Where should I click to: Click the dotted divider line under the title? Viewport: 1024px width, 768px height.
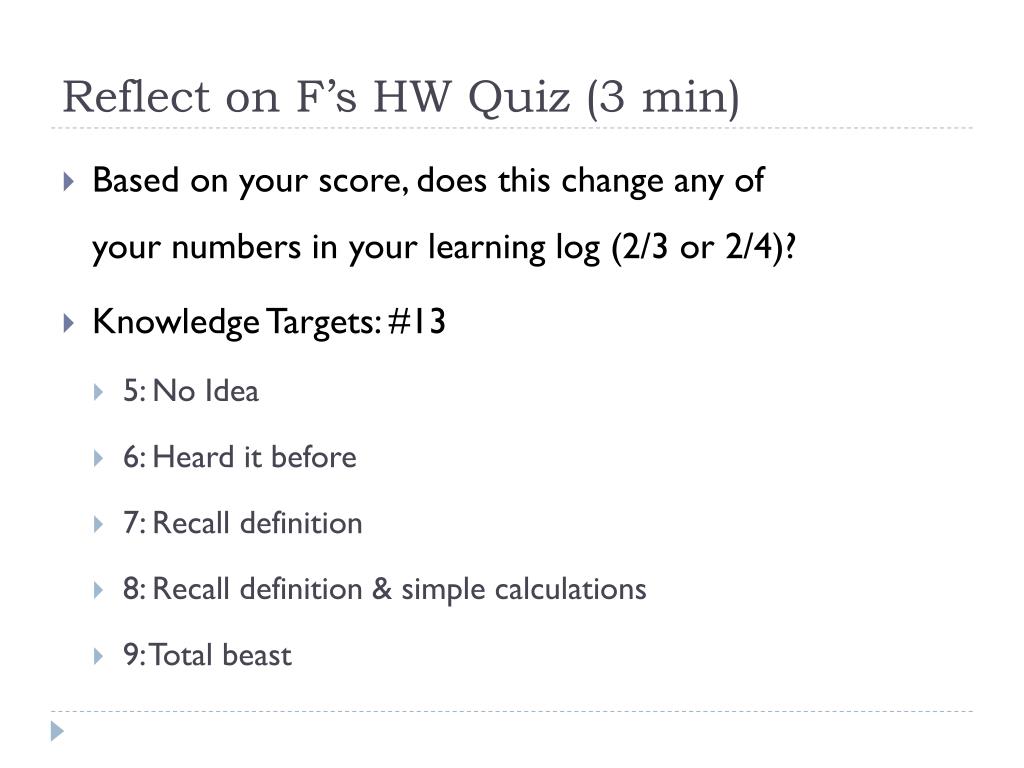tap(512, 128)
